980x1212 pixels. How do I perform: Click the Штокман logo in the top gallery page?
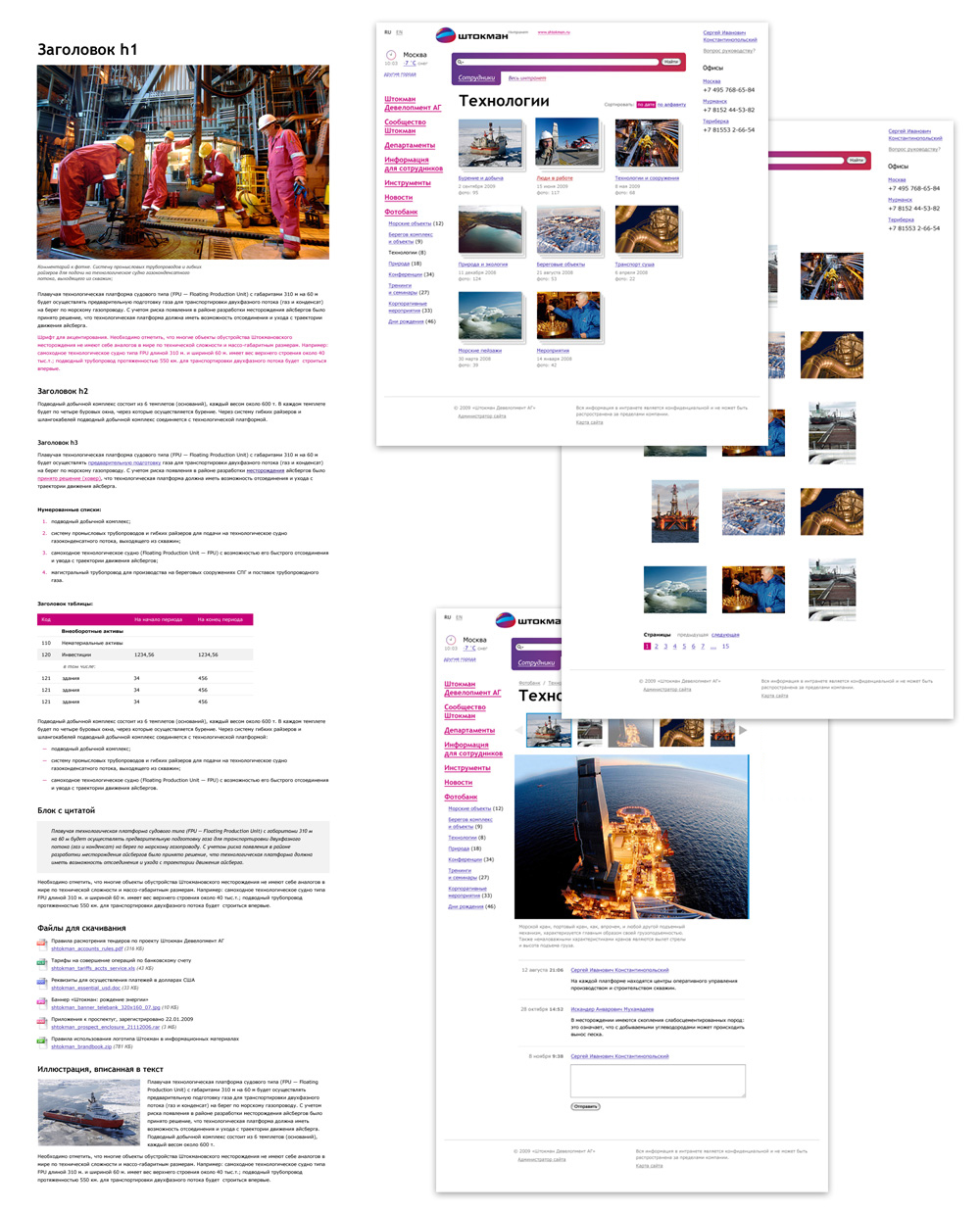coord(471,35)
